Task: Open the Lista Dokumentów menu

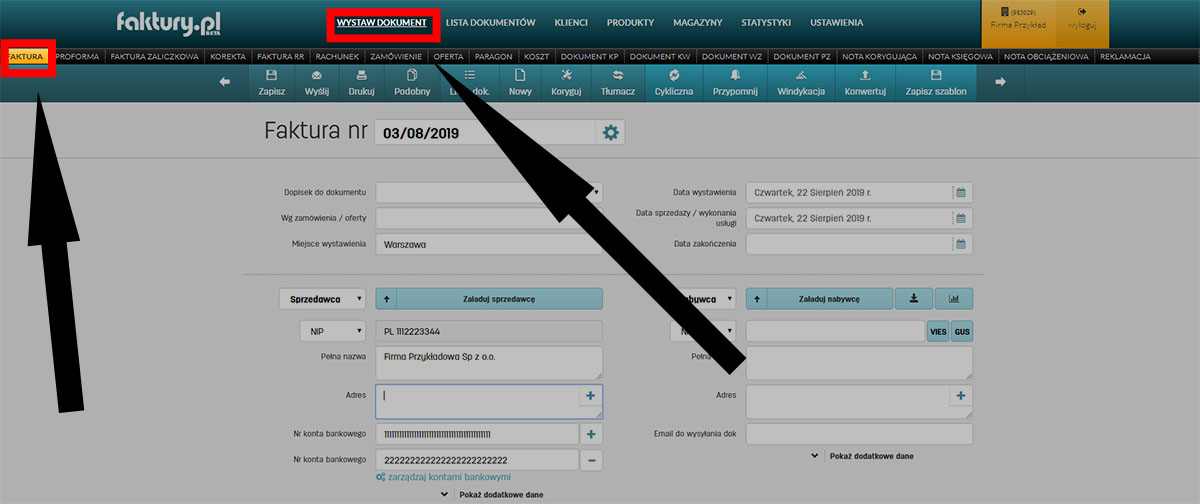Action: click(491, 22)
